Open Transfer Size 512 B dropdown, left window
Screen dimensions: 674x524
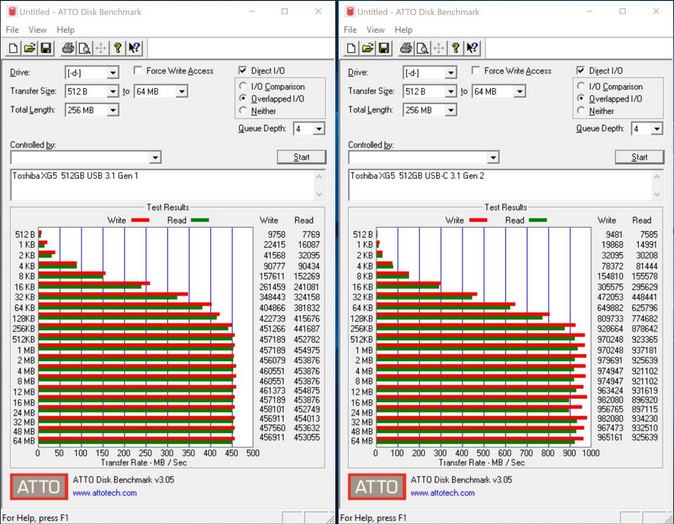113,91
